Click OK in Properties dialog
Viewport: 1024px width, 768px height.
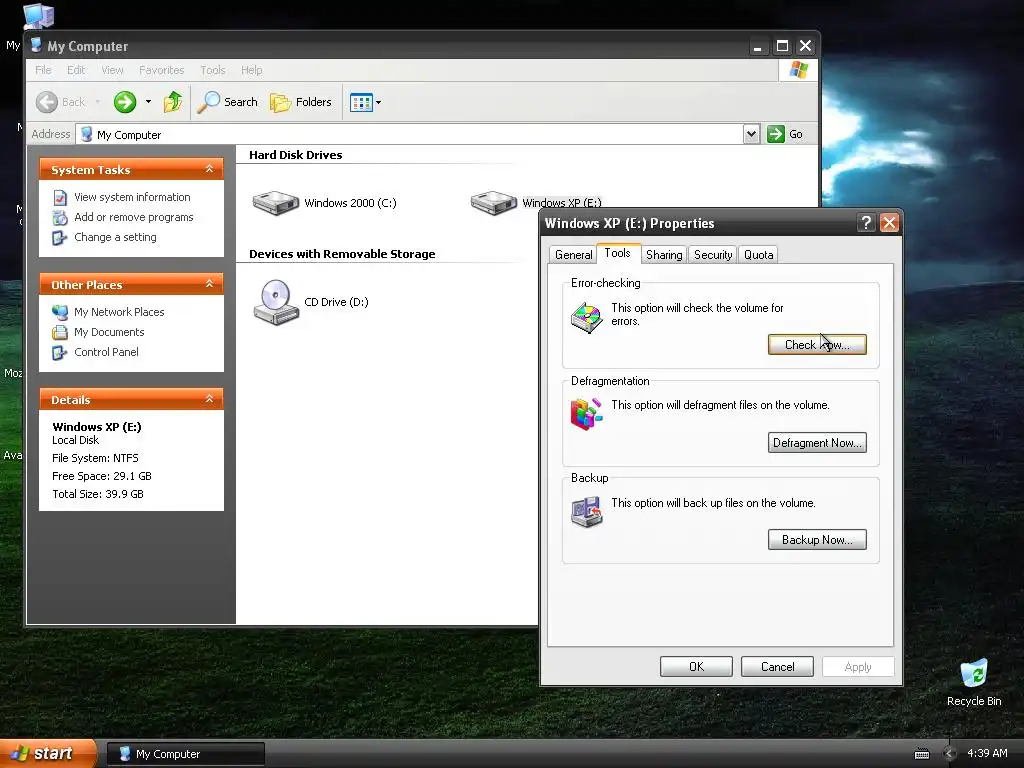click(696, 666)
